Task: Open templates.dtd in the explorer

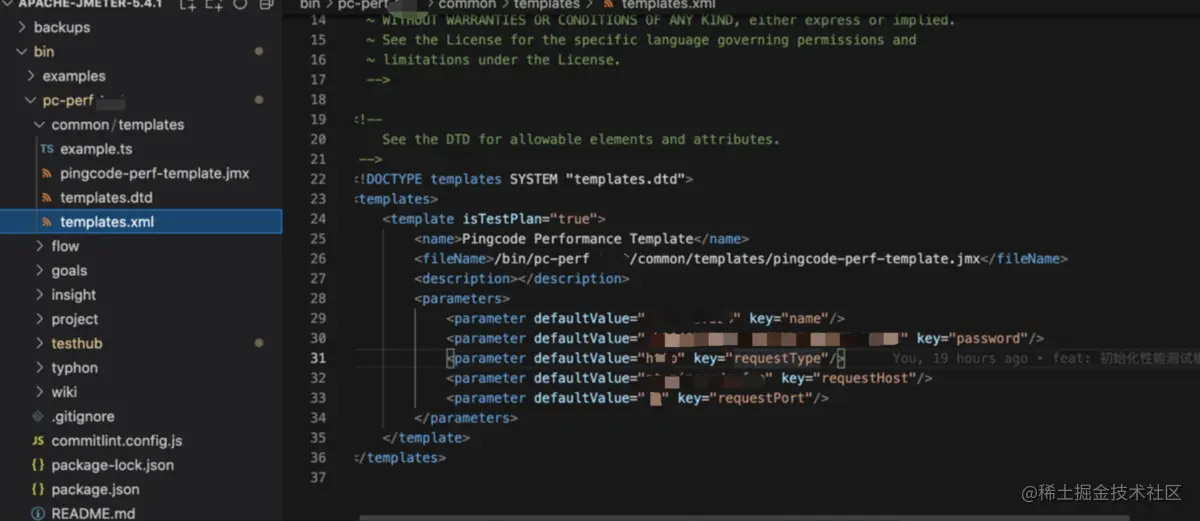Action: 106,198
